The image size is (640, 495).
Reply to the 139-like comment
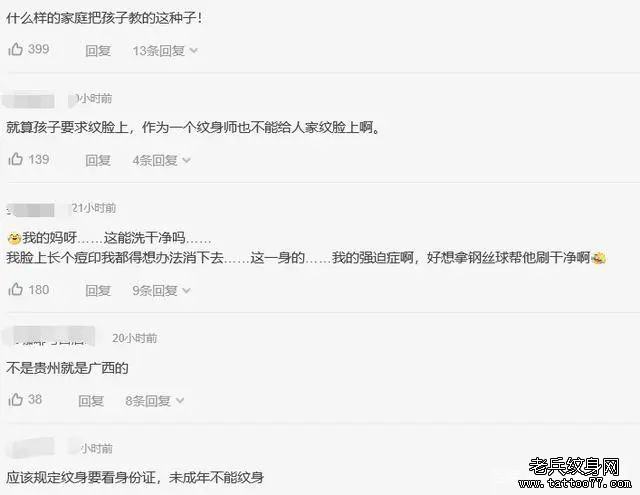pyautogui.click(x=98, y=160)
